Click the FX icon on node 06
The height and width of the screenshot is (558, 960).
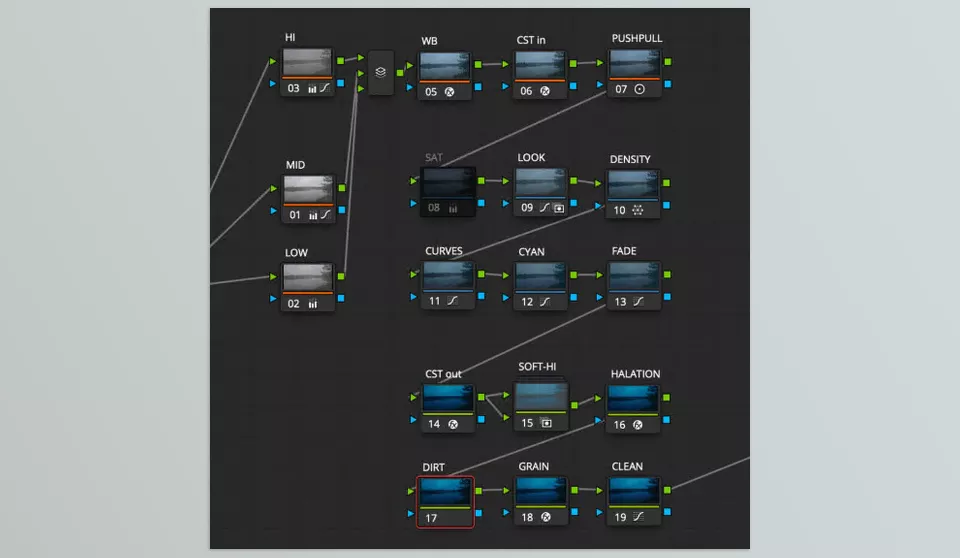point(545,91)
